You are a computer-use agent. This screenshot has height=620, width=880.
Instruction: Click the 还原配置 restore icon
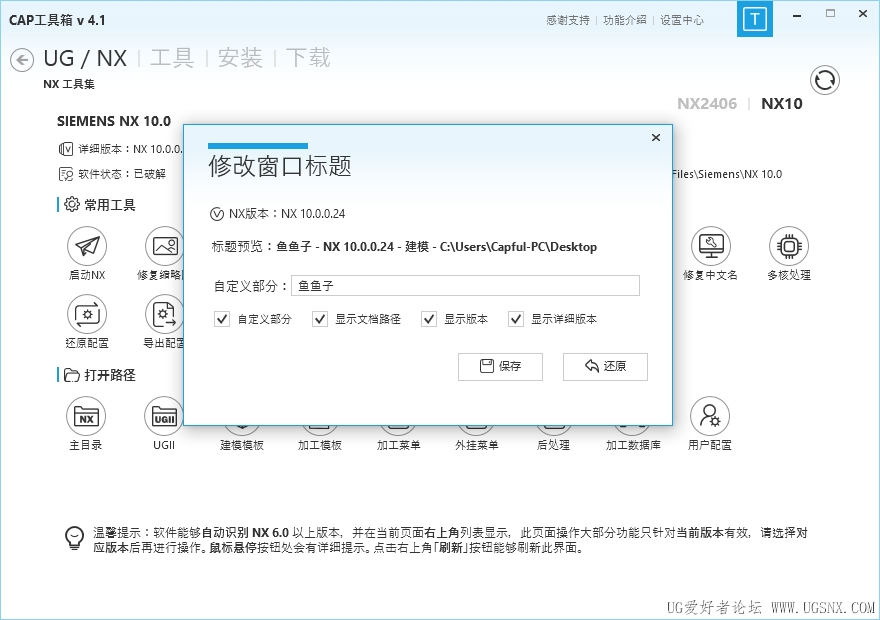[87, 314]
